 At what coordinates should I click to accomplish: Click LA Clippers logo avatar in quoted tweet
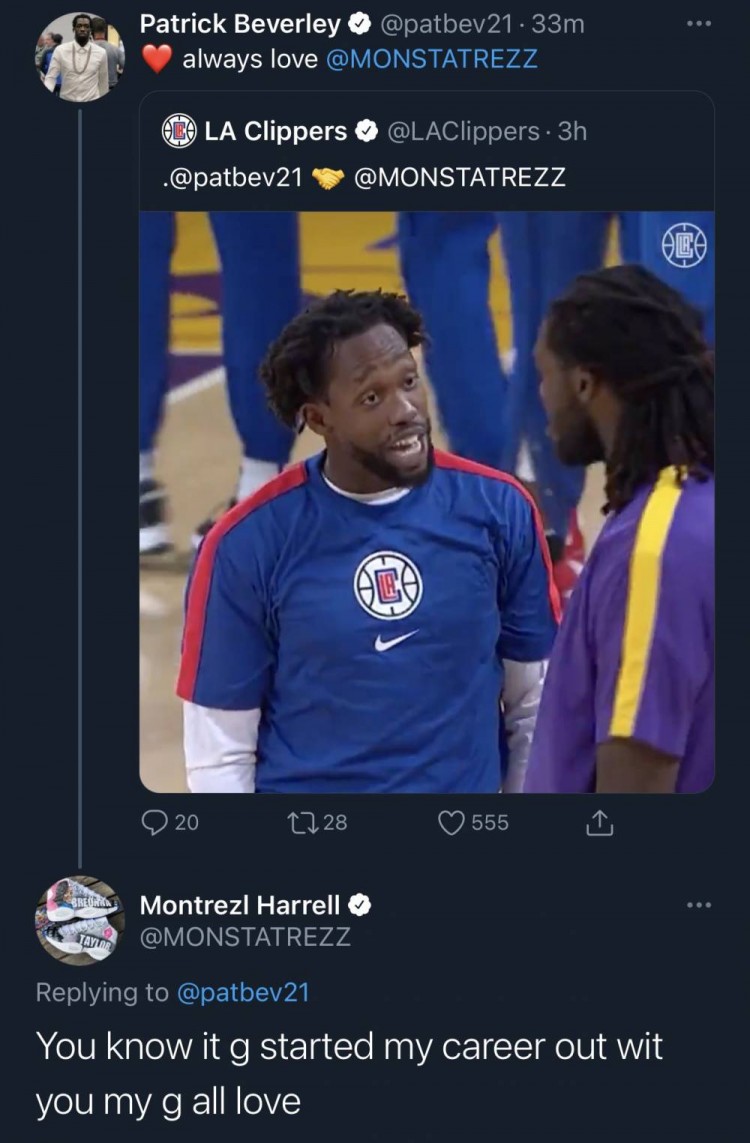point(180,131)
